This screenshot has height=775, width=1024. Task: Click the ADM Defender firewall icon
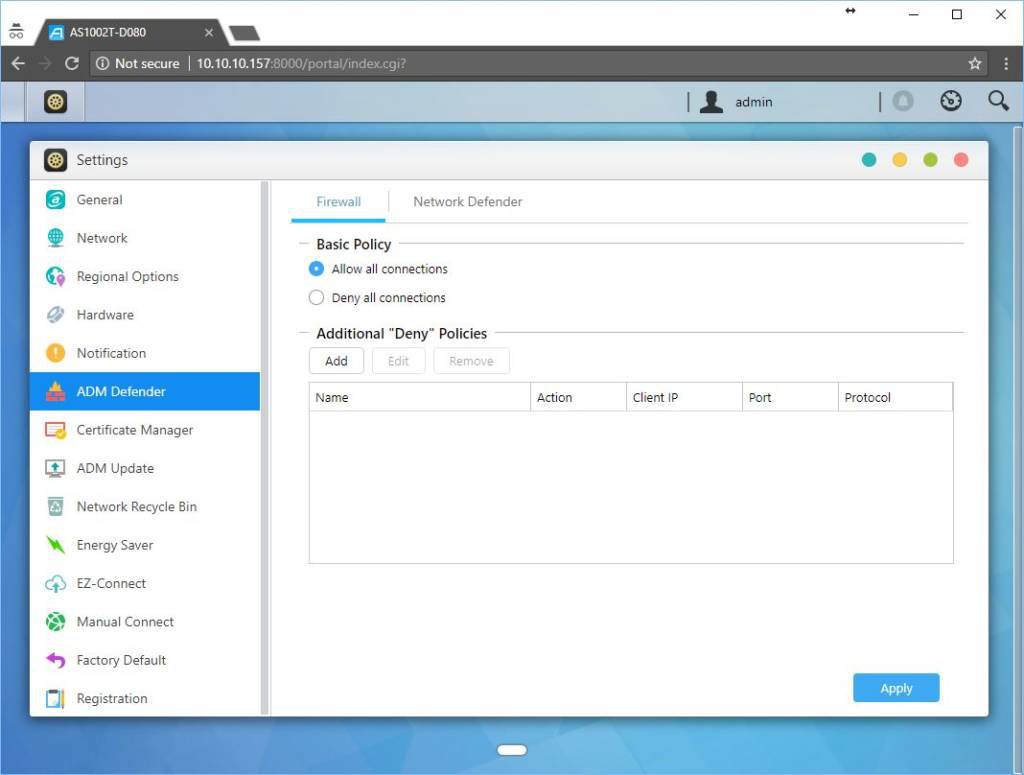pos(56,391)
